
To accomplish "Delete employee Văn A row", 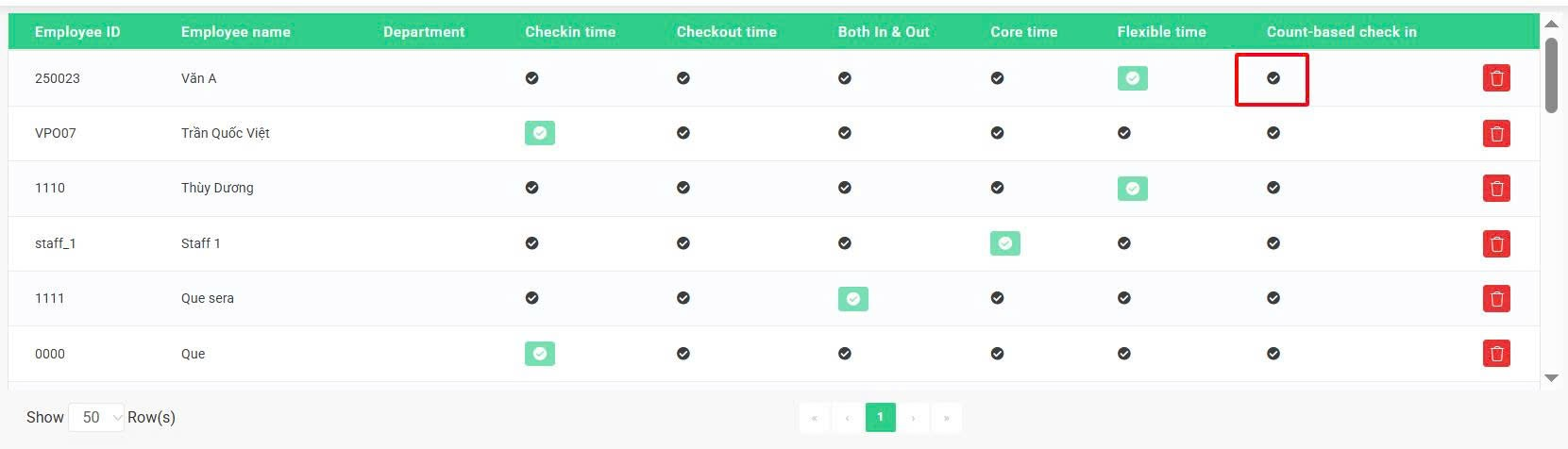I will 1496,78.
